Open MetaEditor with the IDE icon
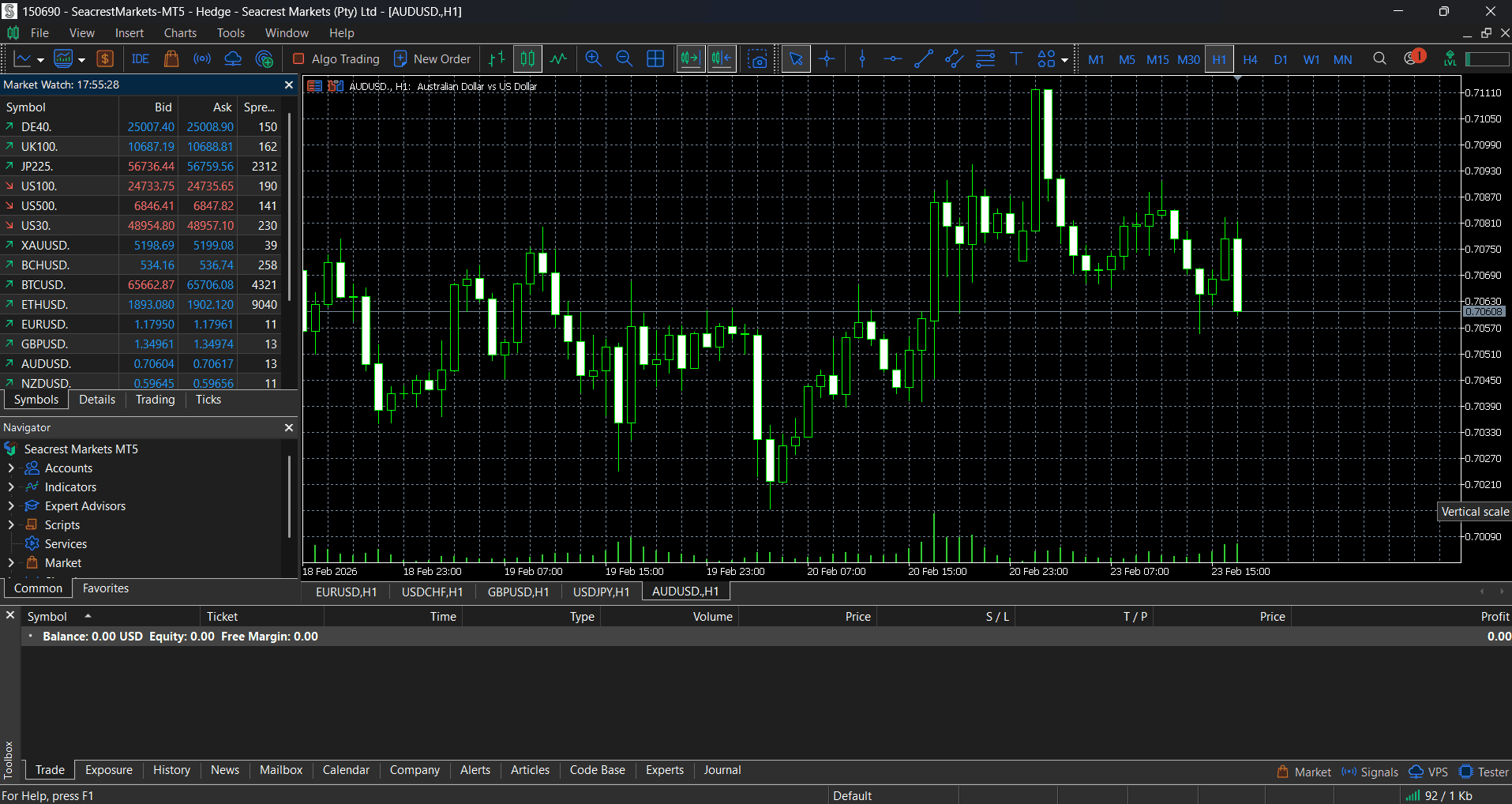This screenshot has width=1512, height=804. click(140, 58)
